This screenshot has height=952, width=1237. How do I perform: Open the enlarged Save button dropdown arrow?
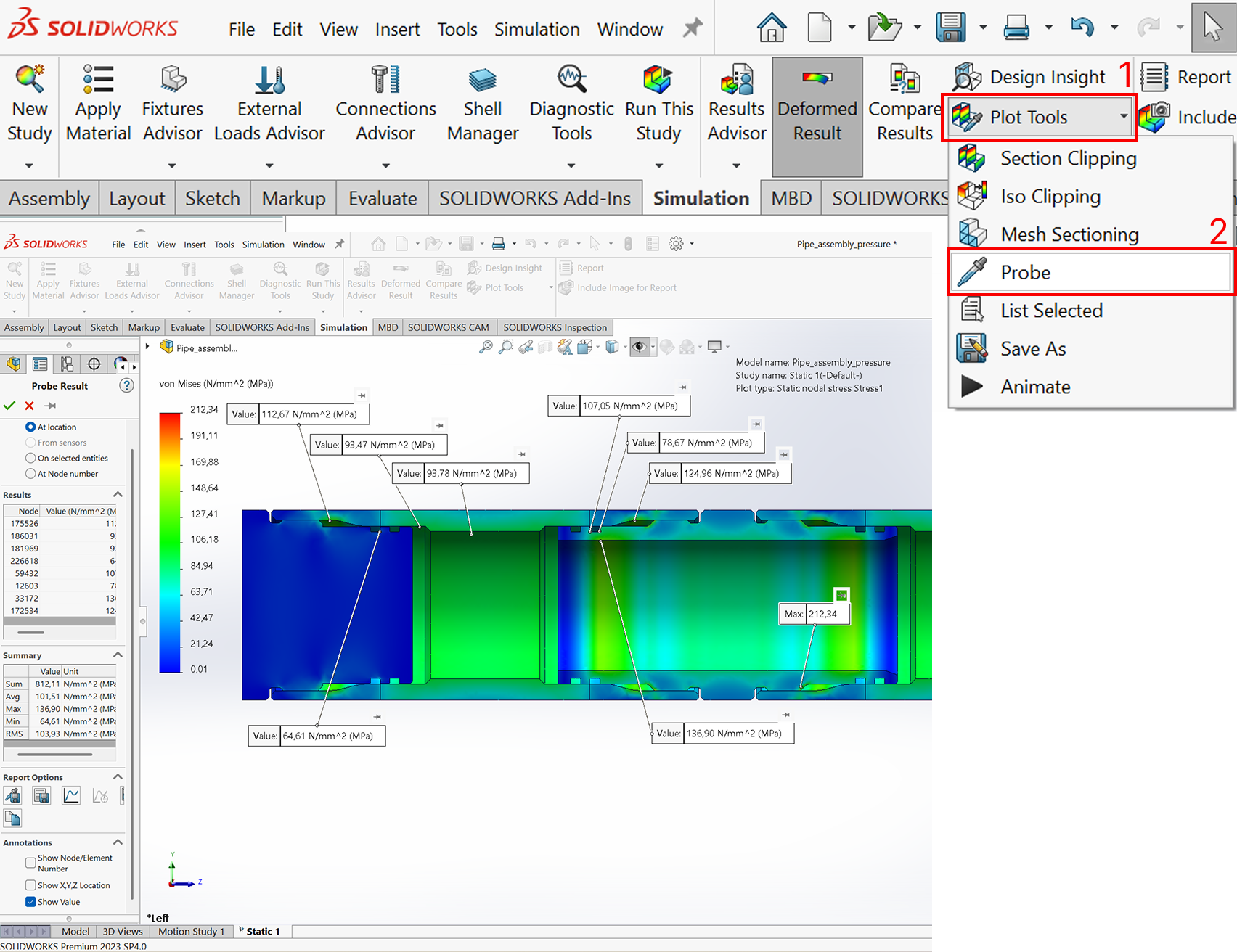pyautogui.click(x=983, y=28)
